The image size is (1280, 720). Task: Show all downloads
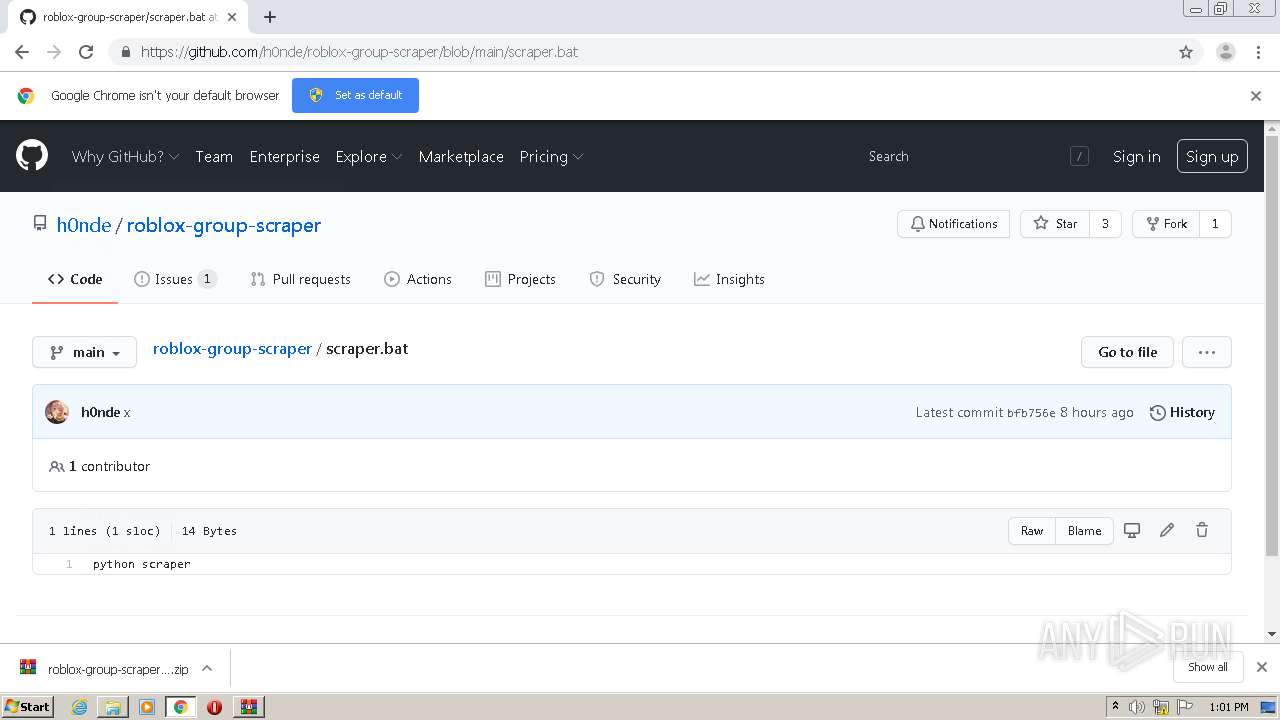(1207, 667)
